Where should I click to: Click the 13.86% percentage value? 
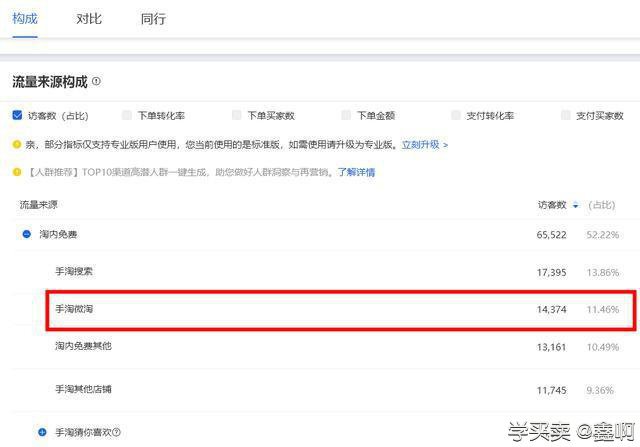click(x=602, y=272)
